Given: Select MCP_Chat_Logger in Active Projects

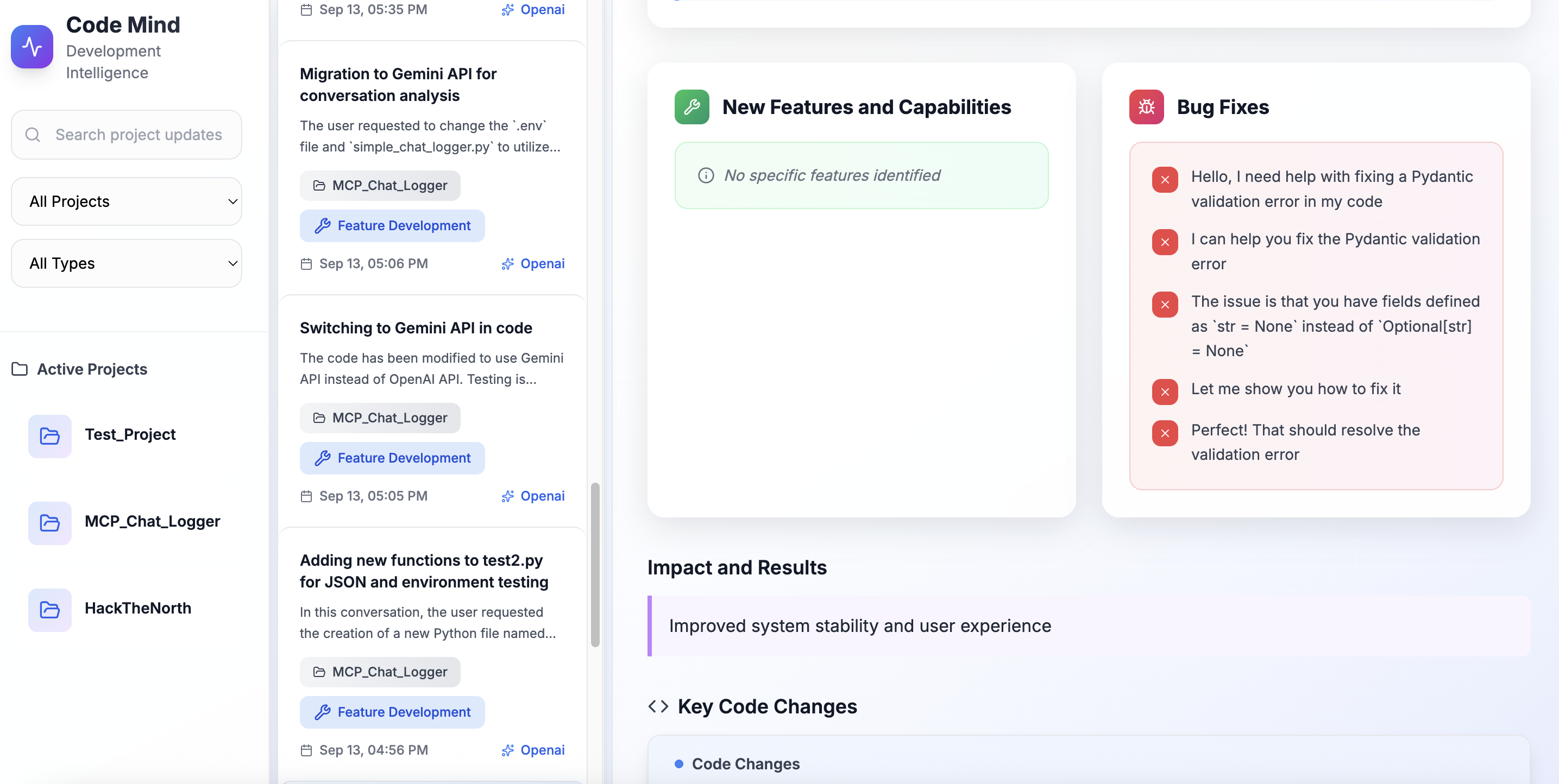Looking at the screenshot, I should pos(152,521).
